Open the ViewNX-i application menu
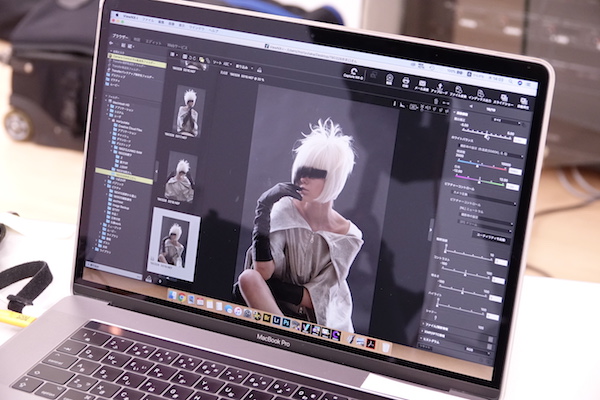The width and height of the screenshot is (600, 400). 129,16
